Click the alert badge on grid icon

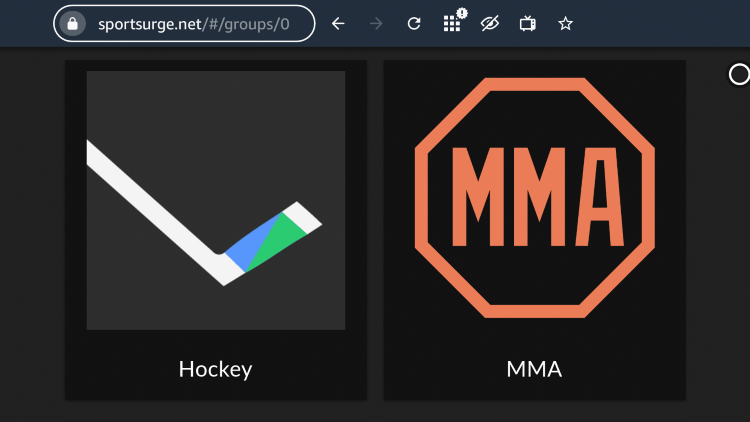462,13
